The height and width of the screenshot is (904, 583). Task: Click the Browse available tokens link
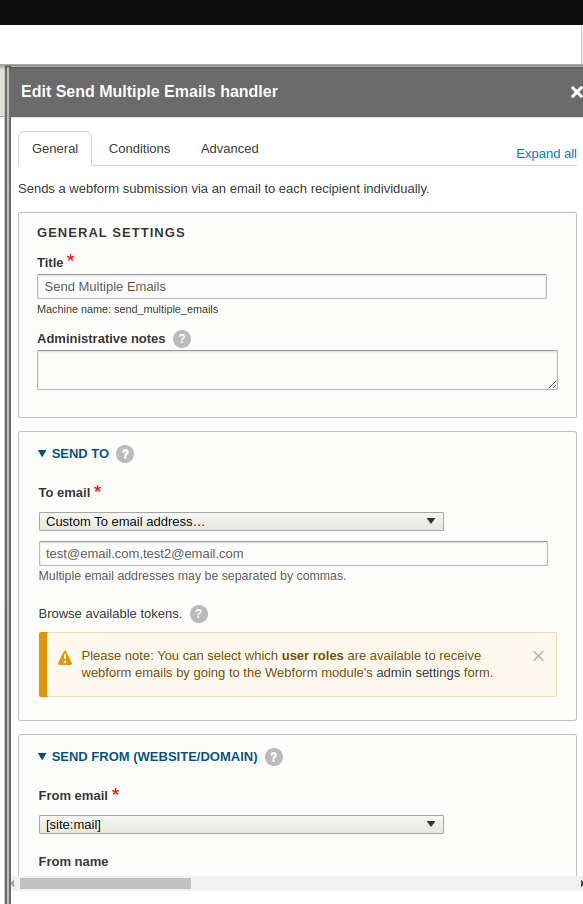(110, 614)
